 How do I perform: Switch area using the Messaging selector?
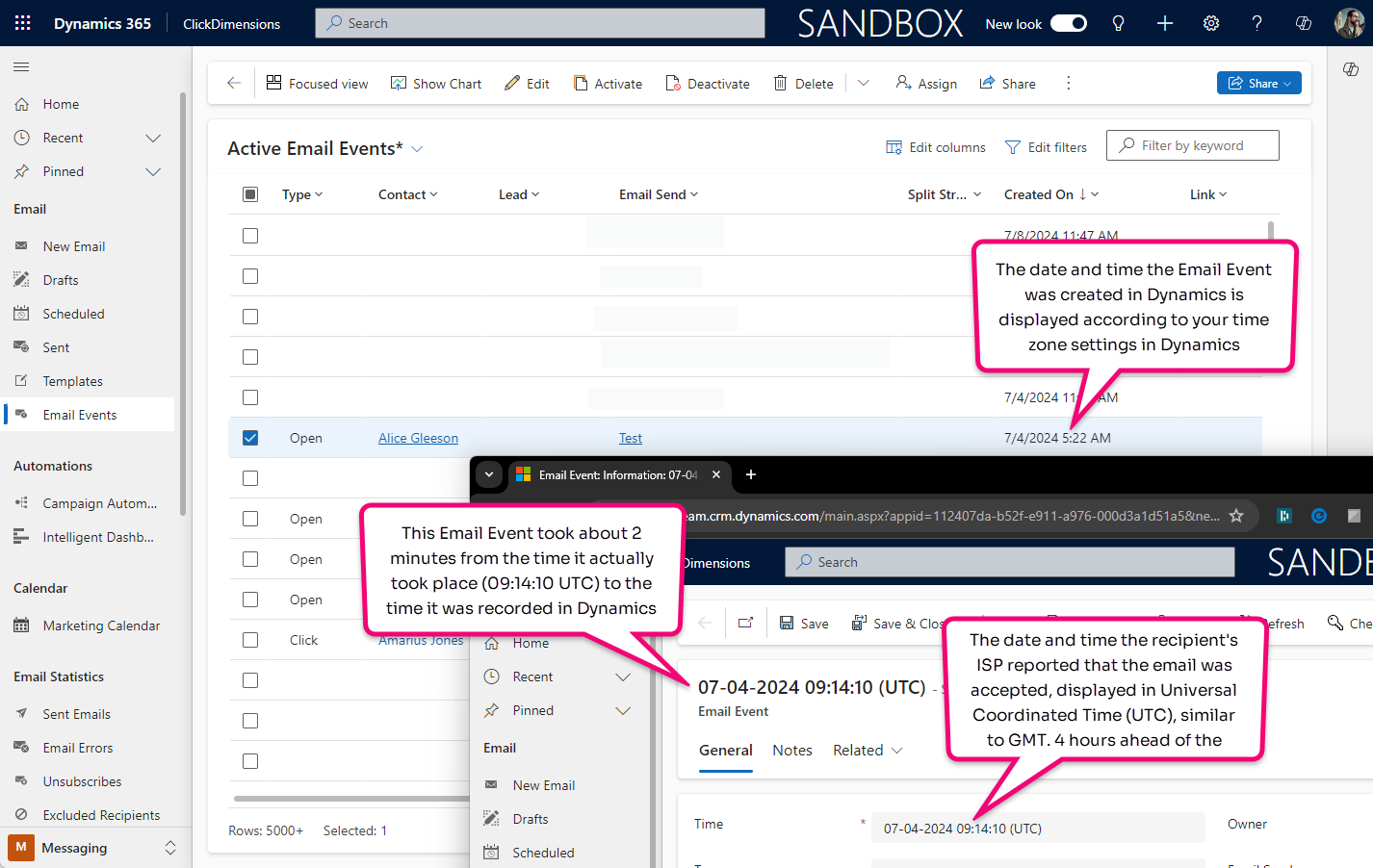[94, 848]
